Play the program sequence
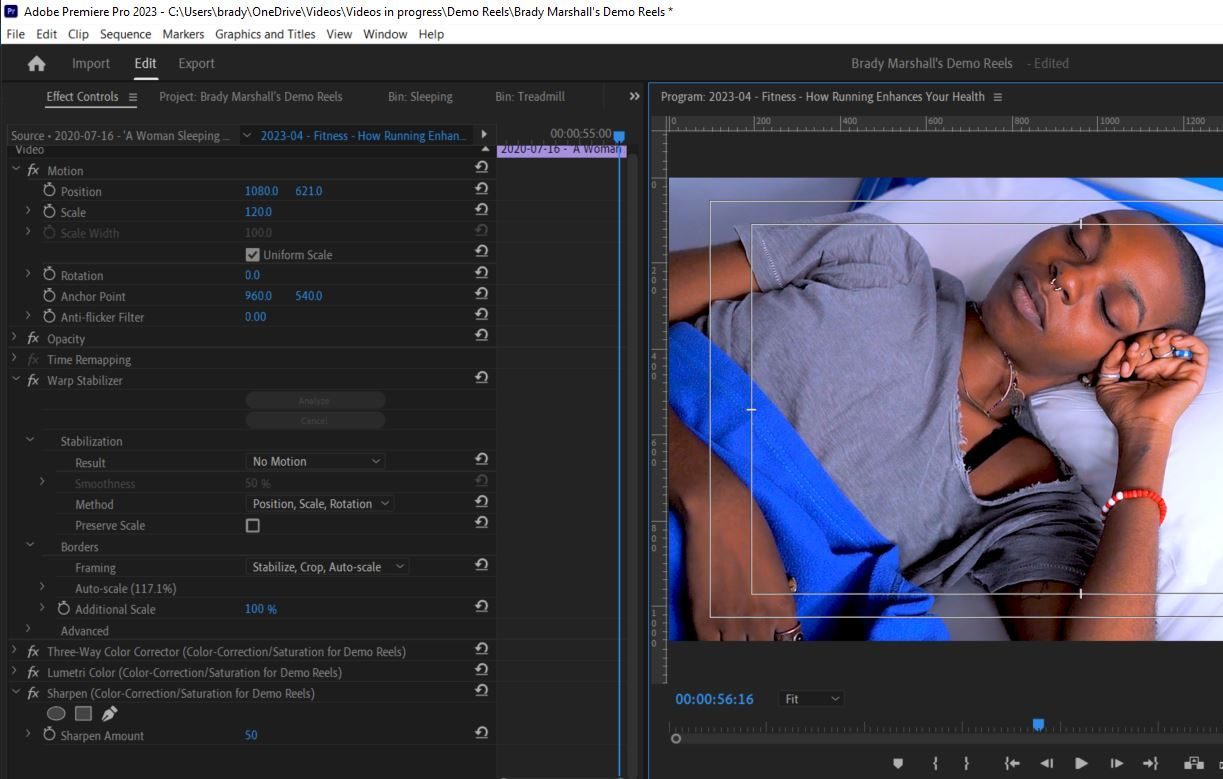Viewport: 1223px width, 779px height. tap(1081, 763)
